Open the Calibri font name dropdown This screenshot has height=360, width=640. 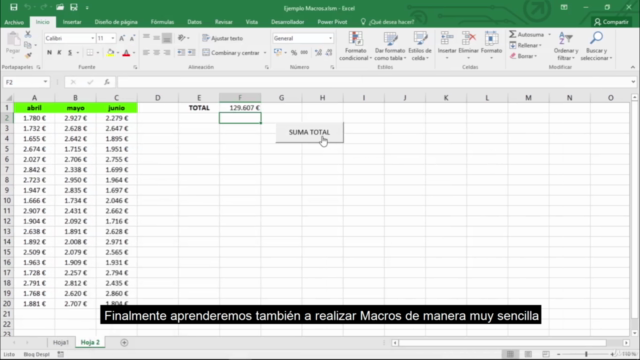point(93,38)
